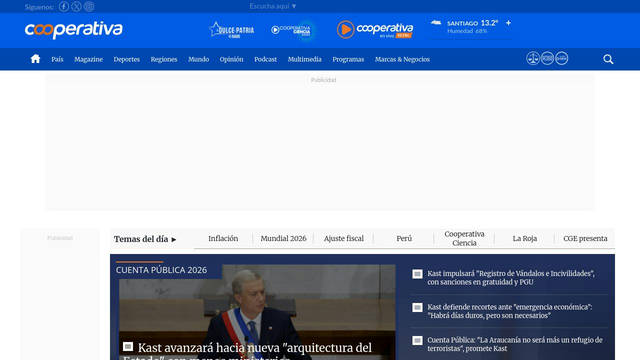Open the Cooperativa Ciencia radio banner
Image resolution: width=640 pixels, height=360 pixels.
[x=292, y=30]
